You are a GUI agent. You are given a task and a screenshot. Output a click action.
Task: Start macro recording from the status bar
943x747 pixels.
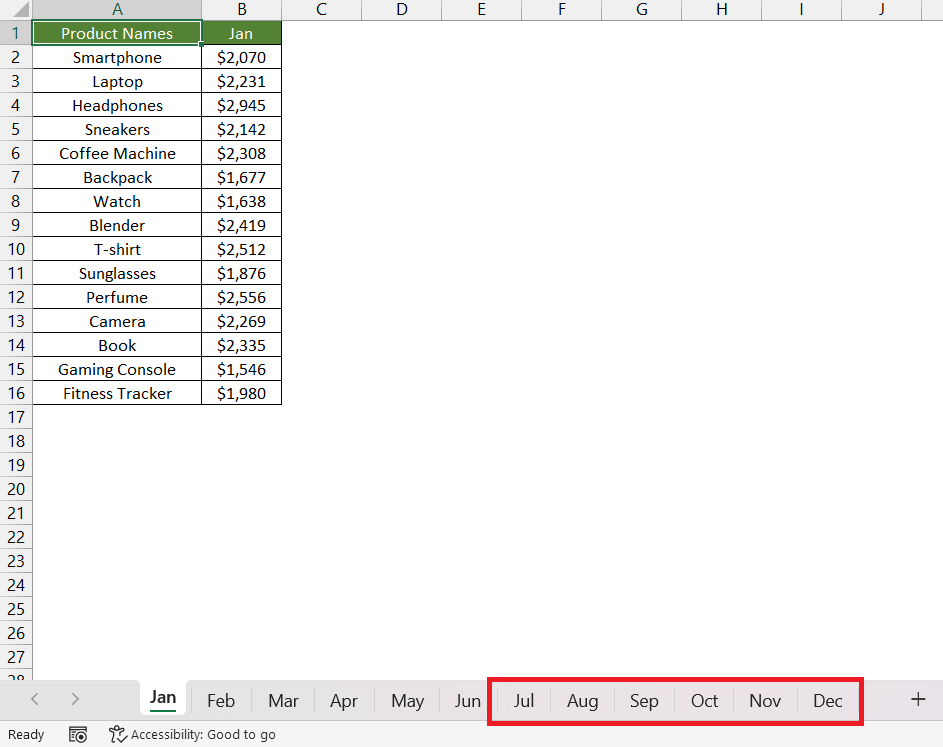tap(77, 734)
